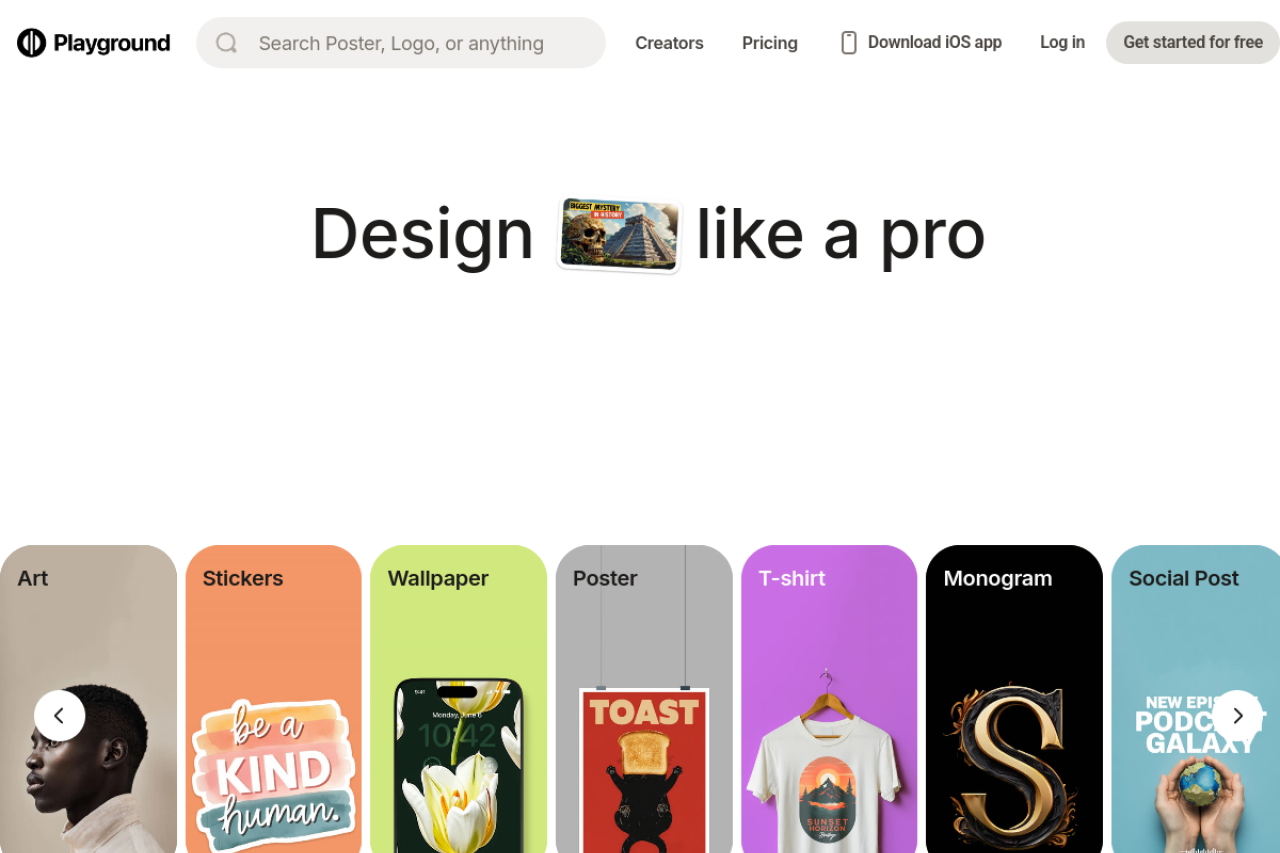Click the Playground logo icon
The width and height of the screenshot is (1280, 853).
(x=31, y=43)
